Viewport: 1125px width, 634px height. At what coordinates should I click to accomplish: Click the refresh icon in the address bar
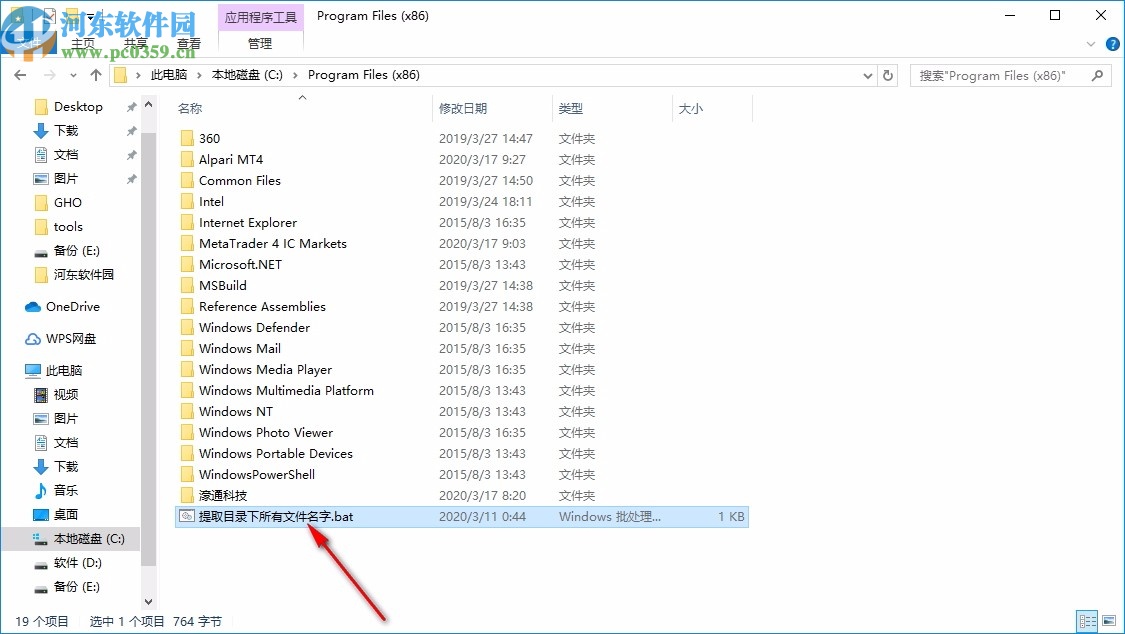tap(890, 74)
